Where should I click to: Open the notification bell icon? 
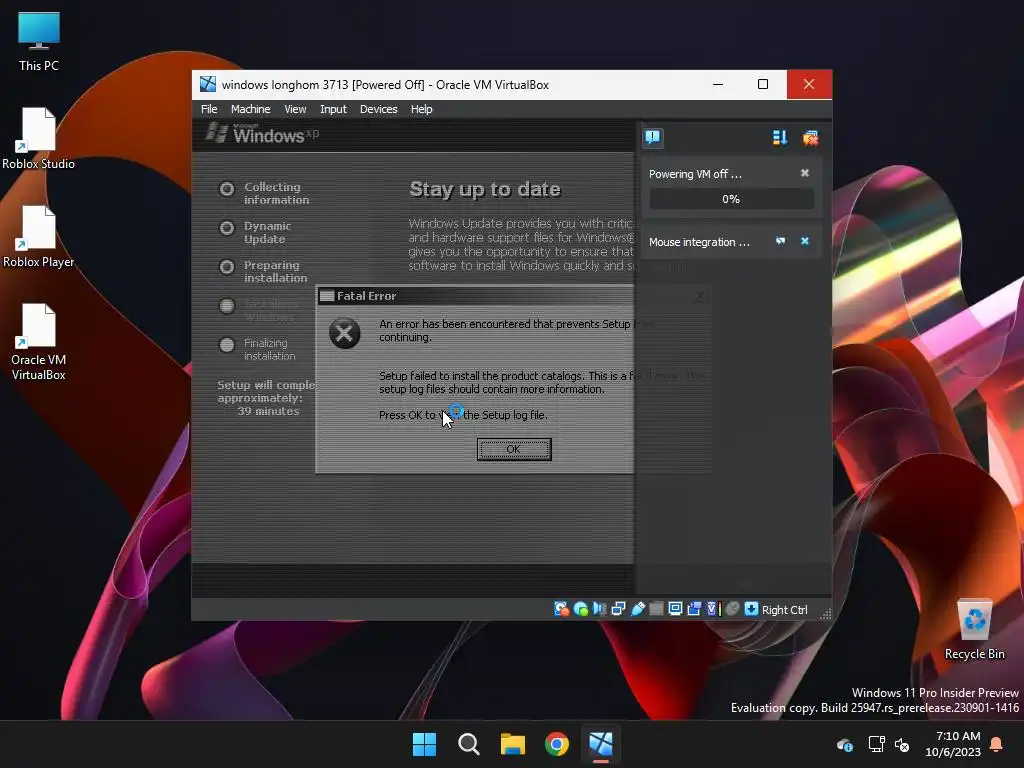(997, 744)
